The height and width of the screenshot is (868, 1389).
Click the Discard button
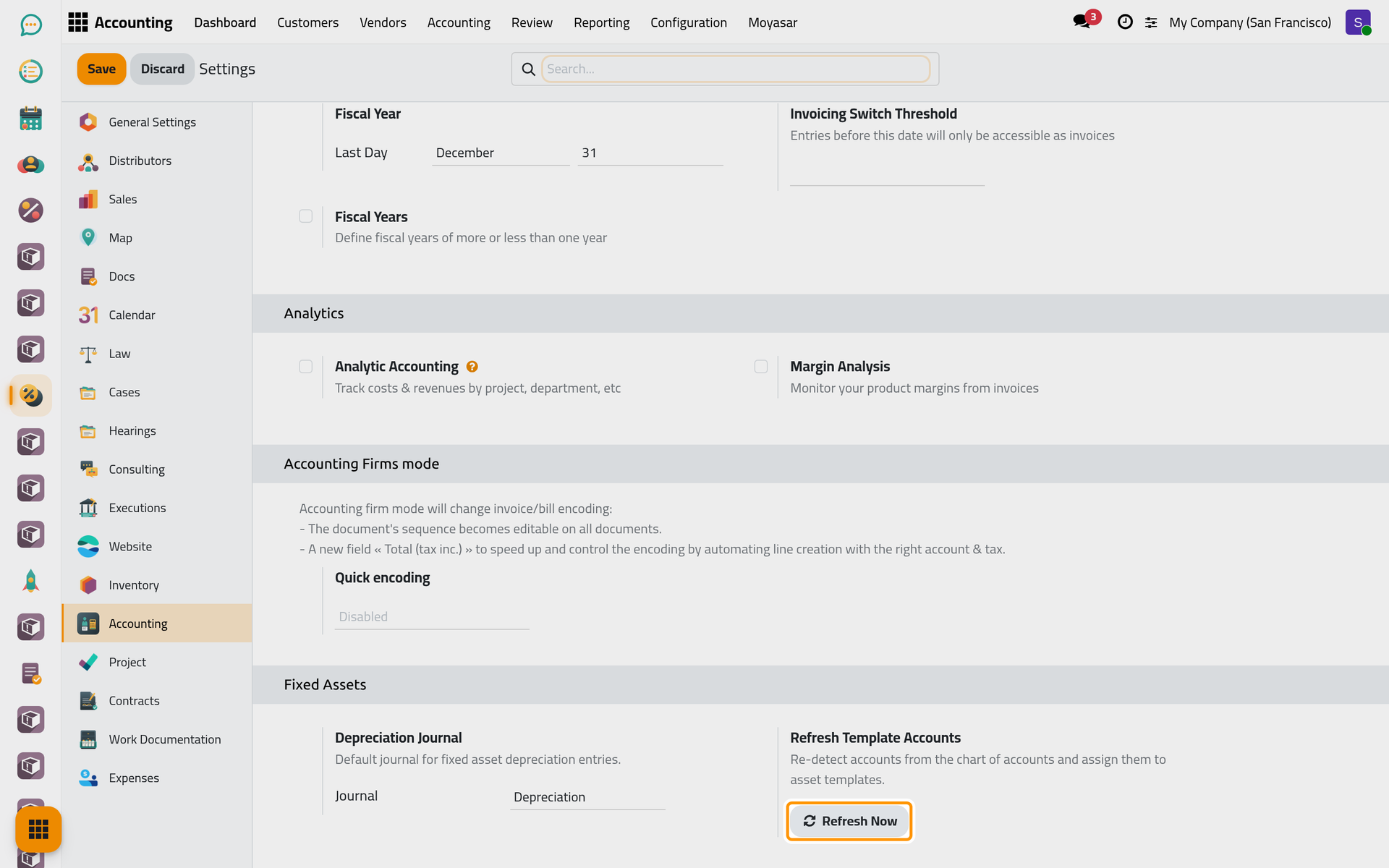pyautogui.click(x=162, y=69)
